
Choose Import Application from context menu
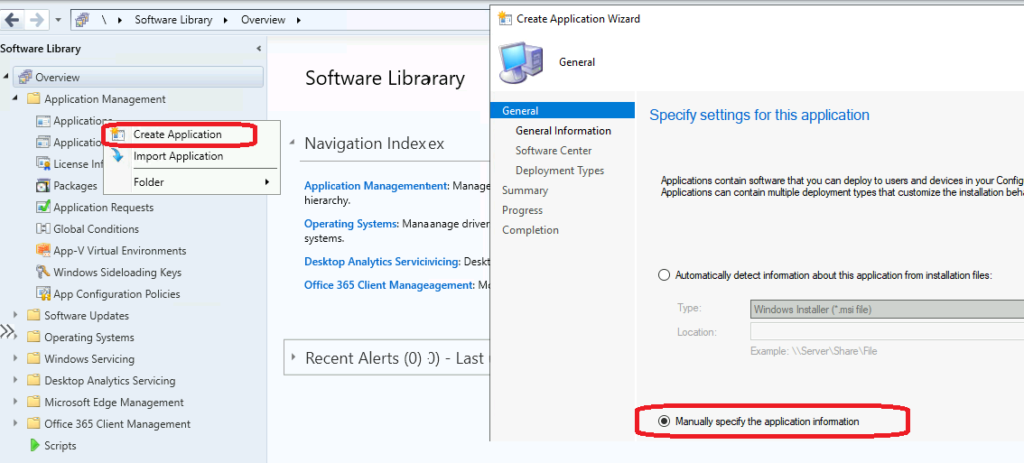(178, 156)
